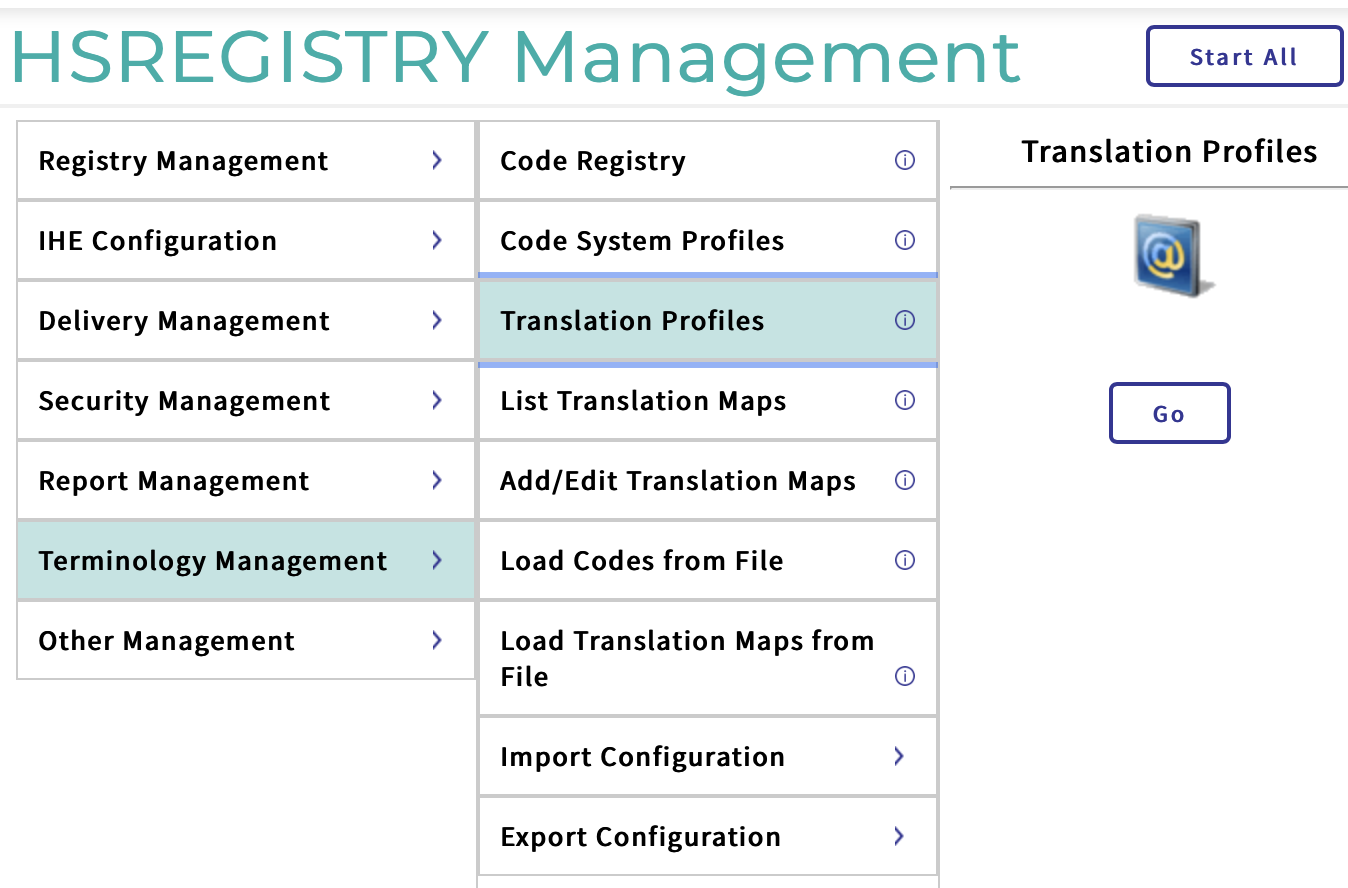
Task: Click info icon for Load Translation Maps from File
Action: 905,676
